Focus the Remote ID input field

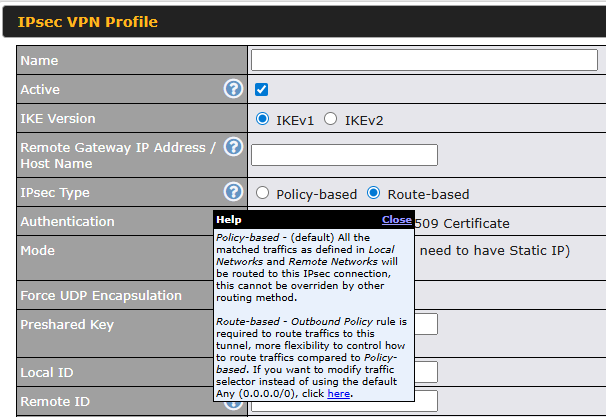(x=427, y=401)
